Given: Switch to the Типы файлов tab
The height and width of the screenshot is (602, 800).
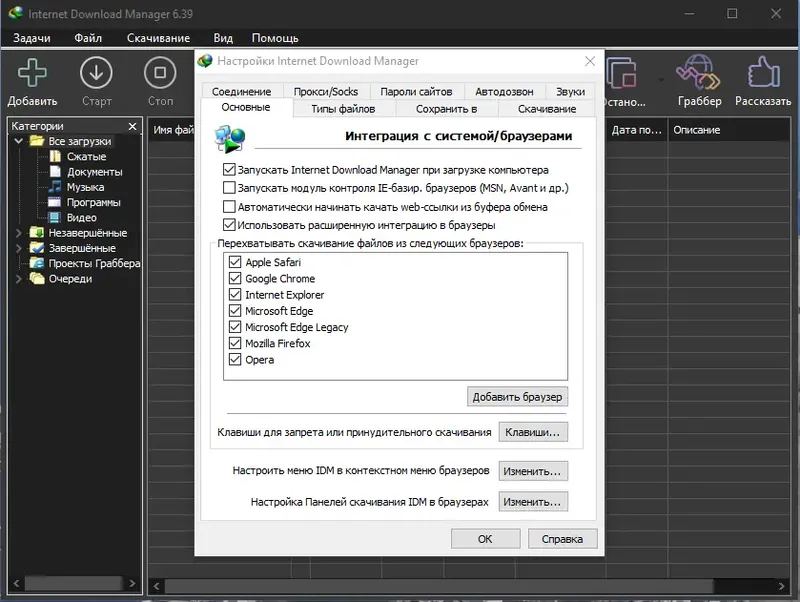Looking at the screenshot, I should [343, 109].
